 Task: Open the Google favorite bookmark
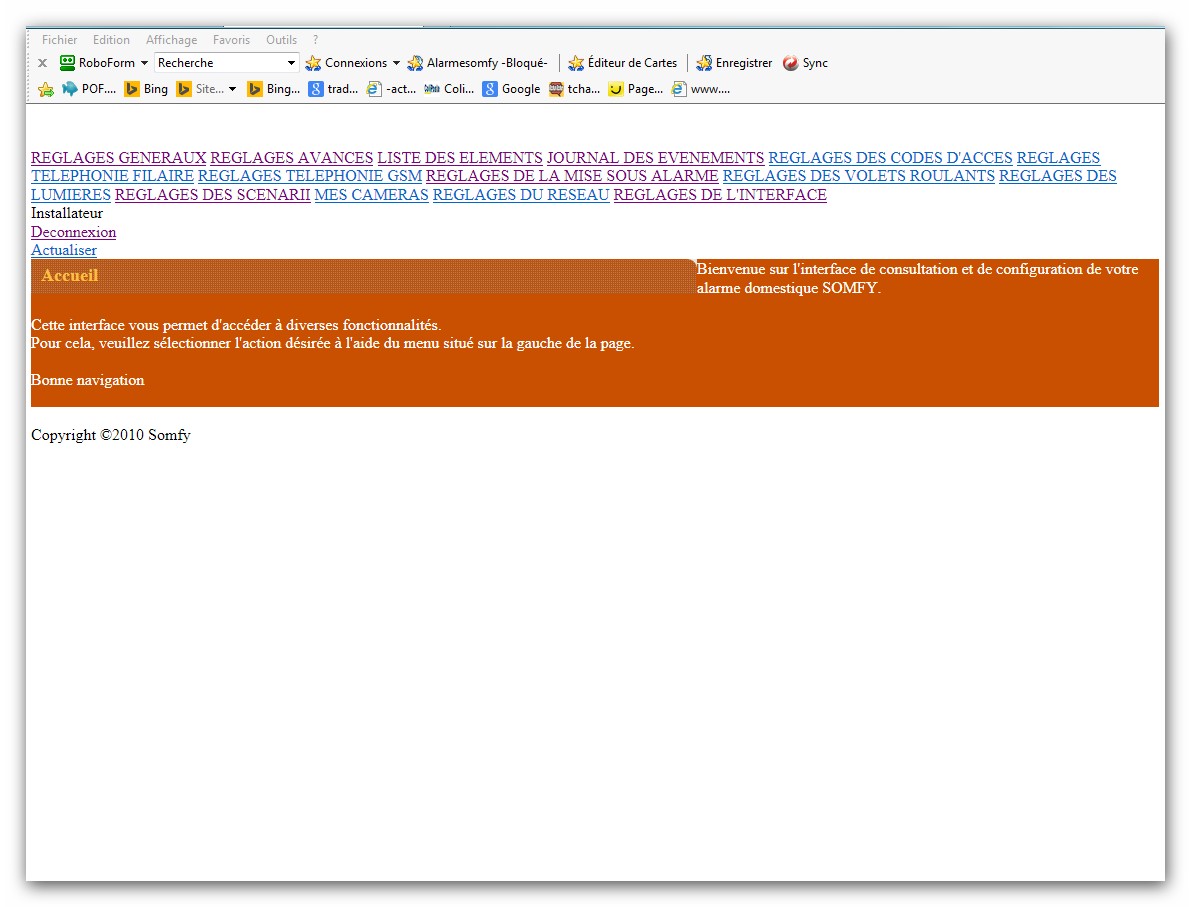coord(511,89)
